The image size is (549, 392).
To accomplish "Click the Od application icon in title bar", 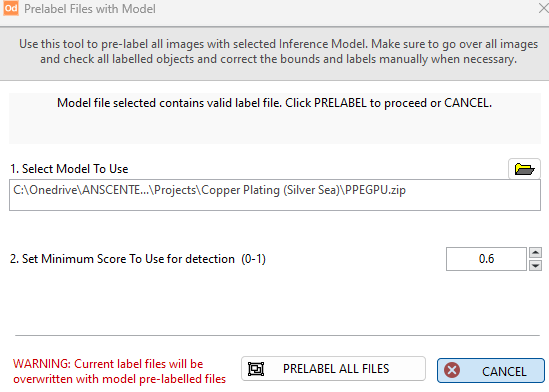I will [11, 8].
